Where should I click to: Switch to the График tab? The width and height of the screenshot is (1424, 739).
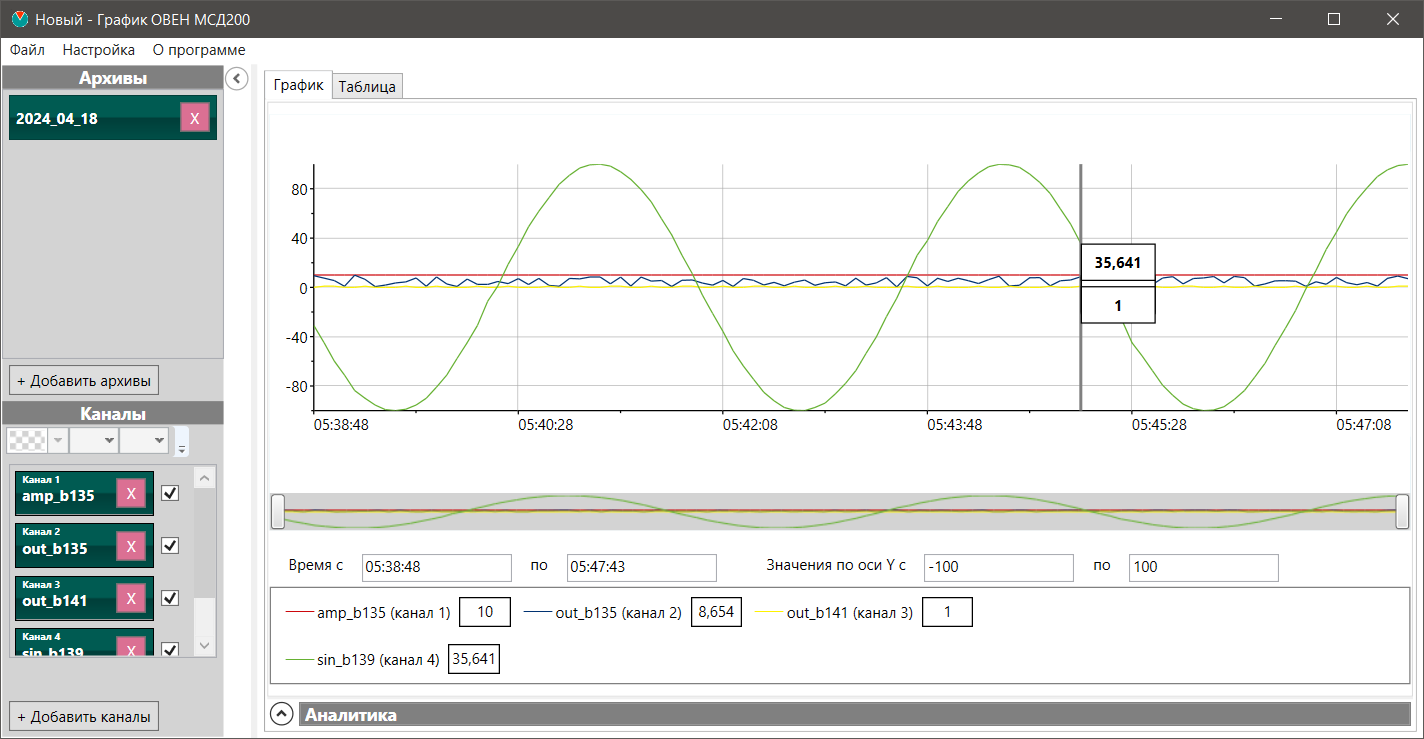click(x=298, y=85)
